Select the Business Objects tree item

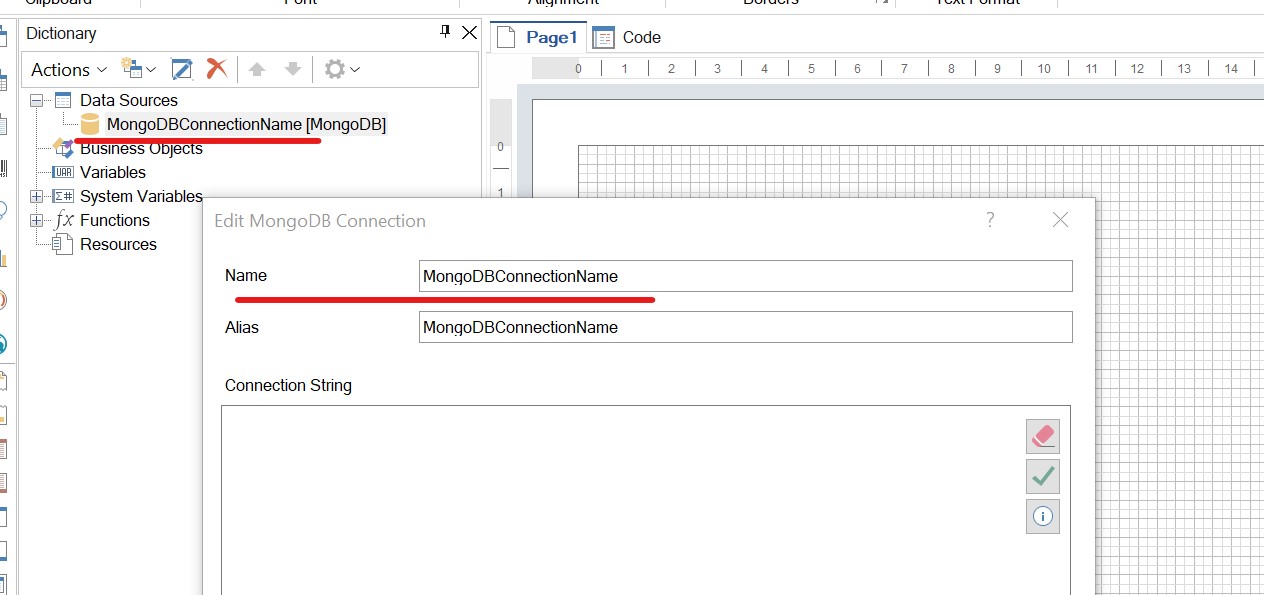point(141,148)
